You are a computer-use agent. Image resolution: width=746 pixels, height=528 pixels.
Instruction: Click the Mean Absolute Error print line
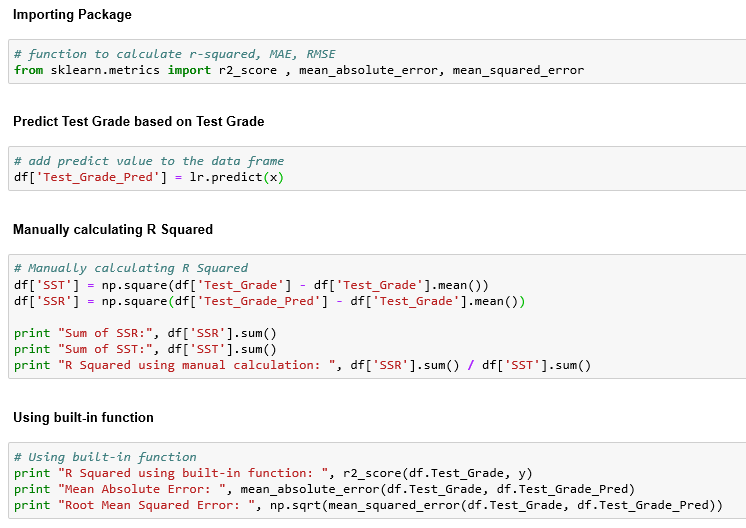323,489
